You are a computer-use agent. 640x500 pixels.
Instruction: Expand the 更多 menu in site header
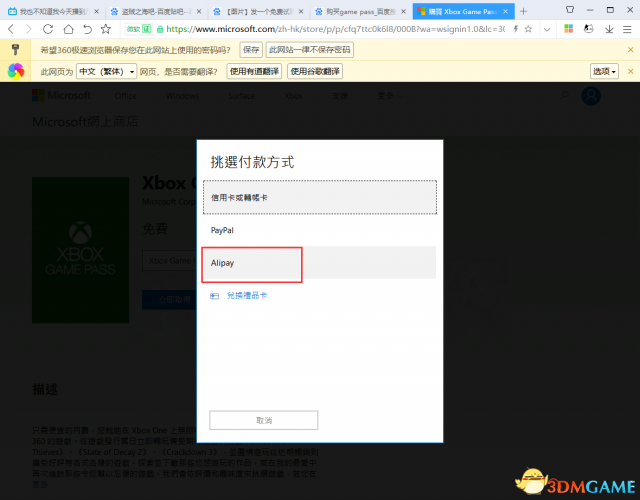390,96
